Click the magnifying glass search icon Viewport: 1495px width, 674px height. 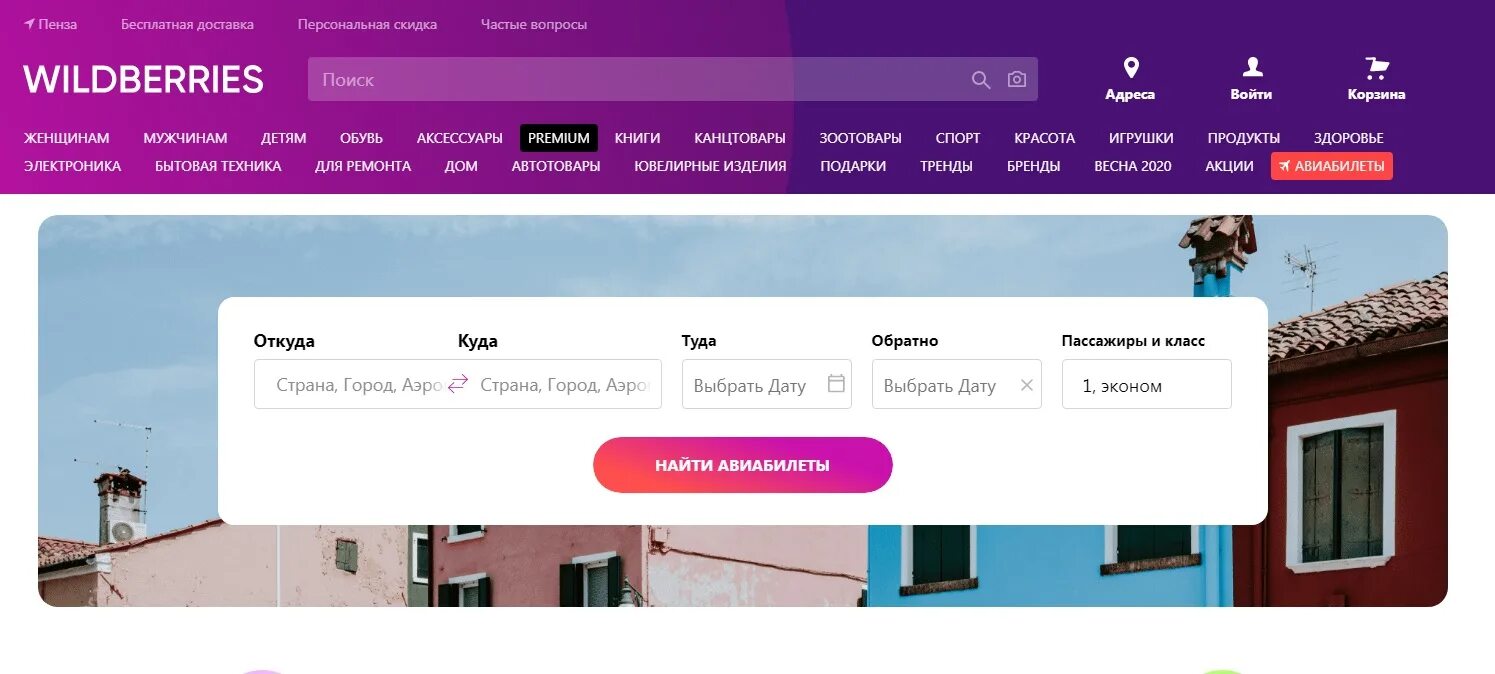click(981, 80)
